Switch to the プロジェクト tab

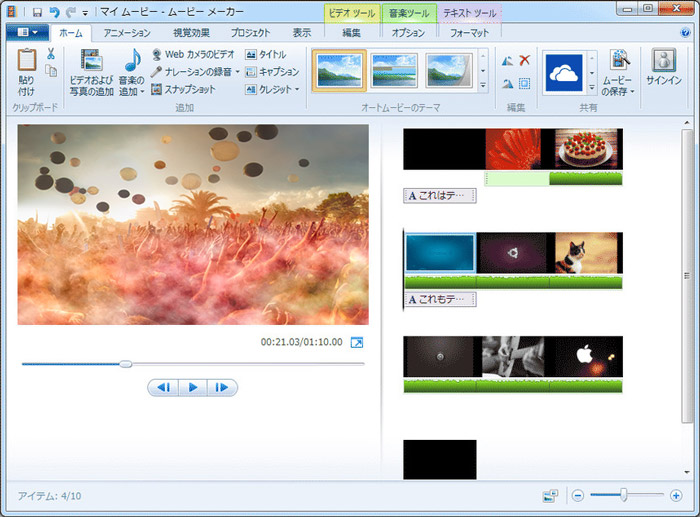[250, 33]
